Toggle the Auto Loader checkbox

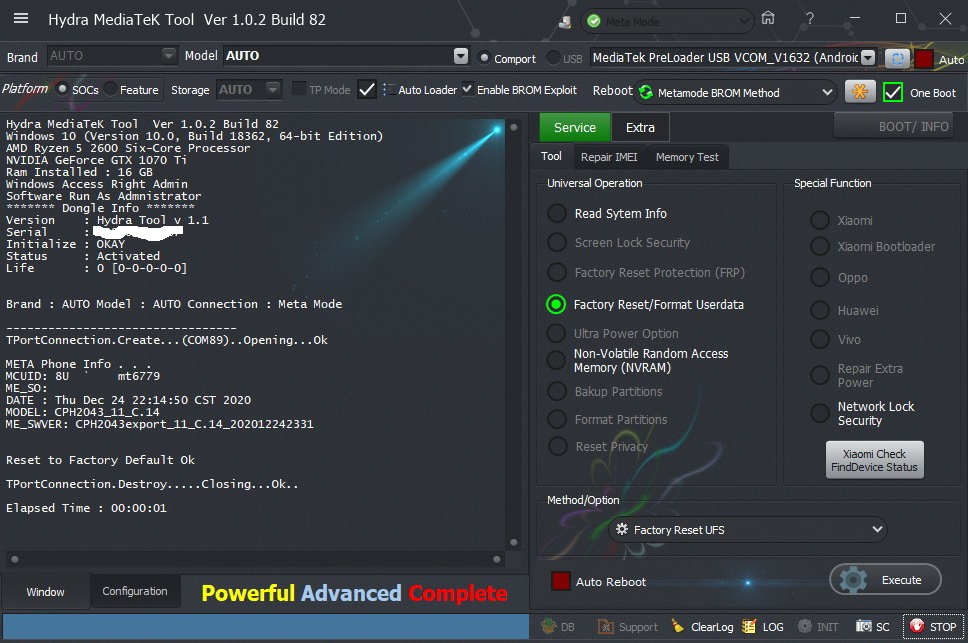pos(367,89)
